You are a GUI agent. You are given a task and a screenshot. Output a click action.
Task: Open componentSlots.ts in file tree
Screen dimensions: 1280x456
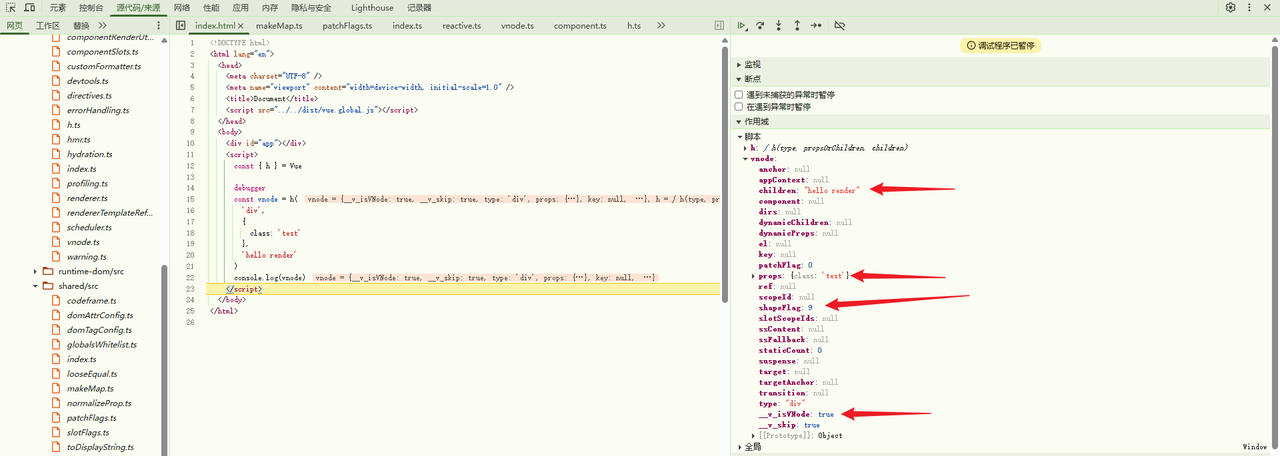(x=102, y=51)
